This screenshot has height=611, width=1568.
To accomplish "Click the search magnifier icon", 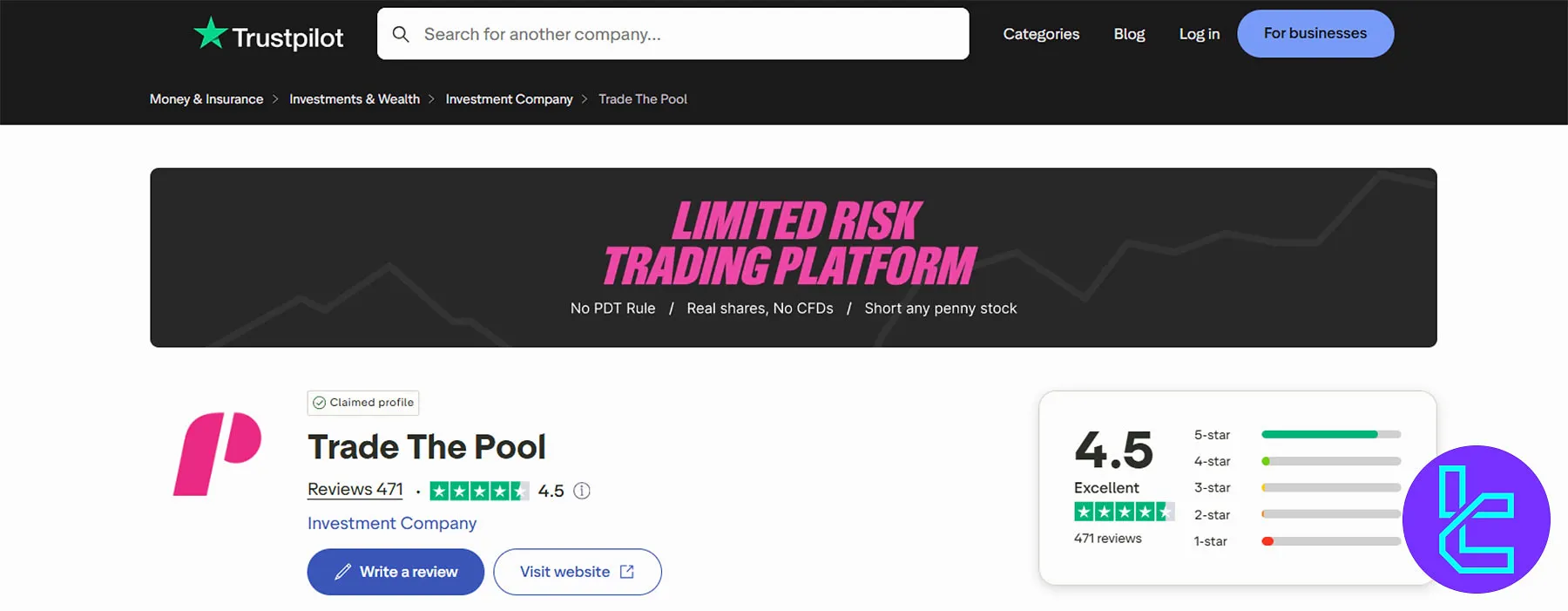I will pos(401,34).
